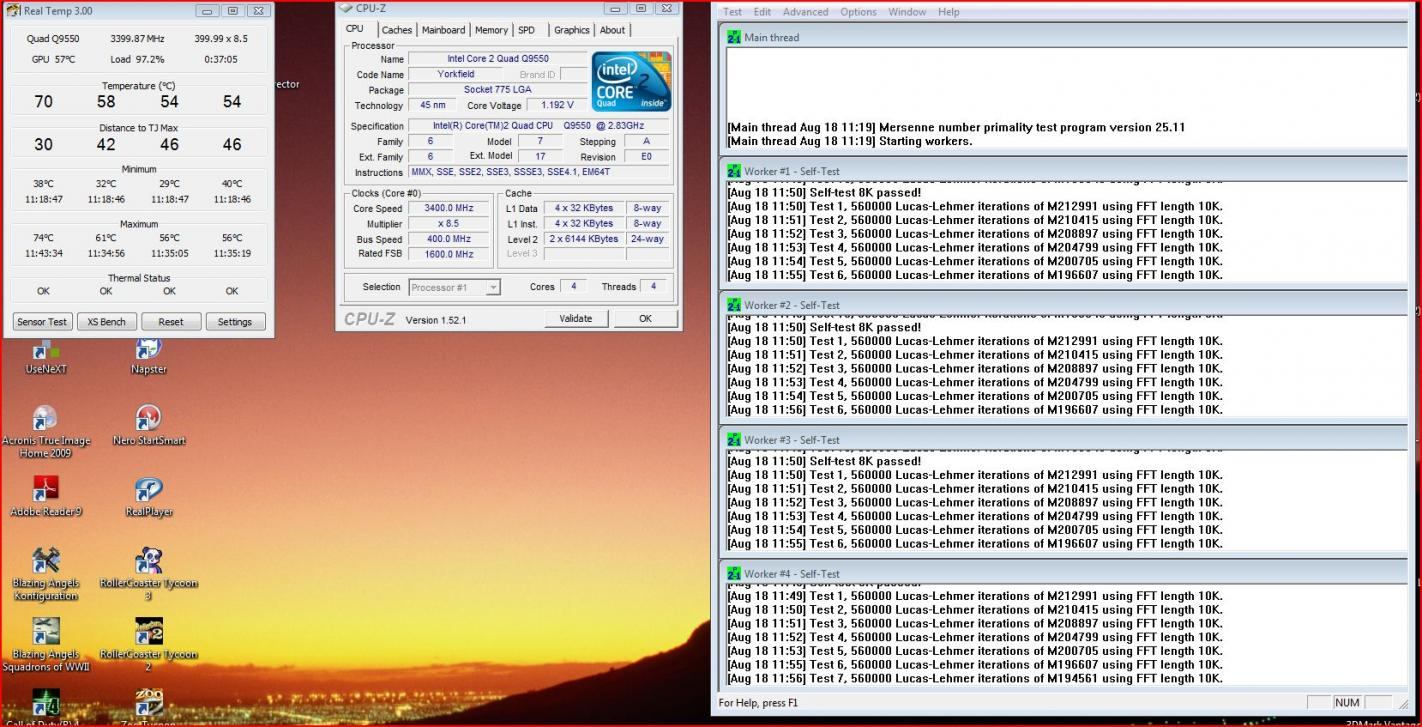This screenshot has width=1422, height=727.
Task: Open the Advanced menu in Prime95
Action: (x=805, y=12)
